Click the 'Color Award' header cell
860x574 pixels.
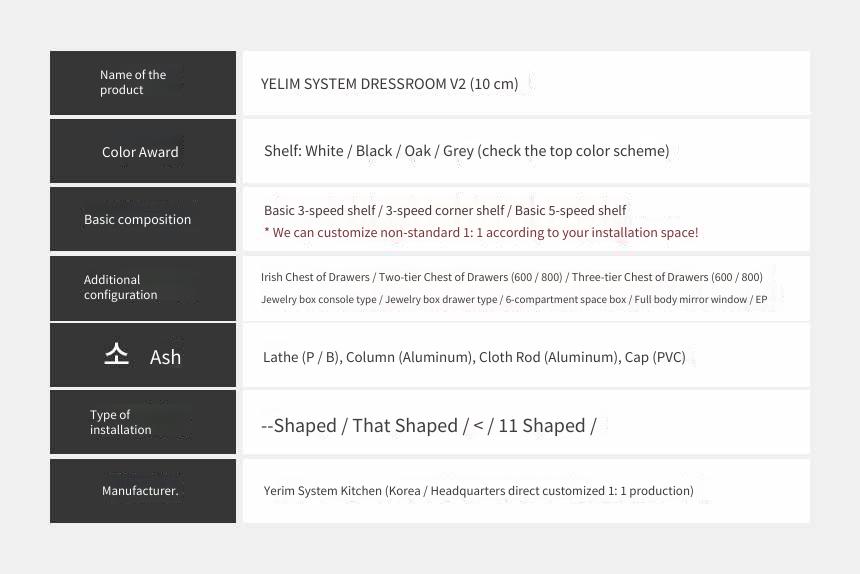coord(143,151)
